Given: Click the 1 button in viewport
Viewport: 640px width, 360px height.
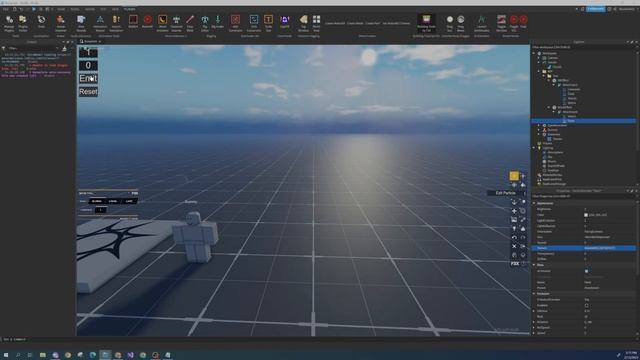Looking at the screenshot, I should 88,52.
